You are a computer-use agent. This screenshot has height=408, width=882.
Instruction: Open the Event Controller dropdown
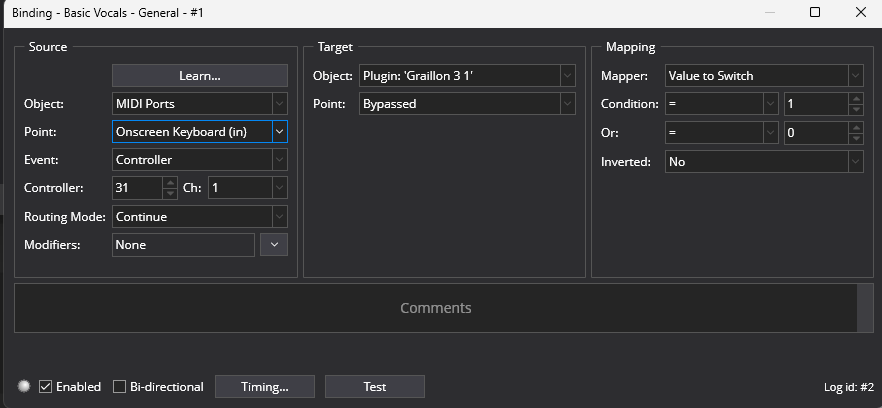200,160
